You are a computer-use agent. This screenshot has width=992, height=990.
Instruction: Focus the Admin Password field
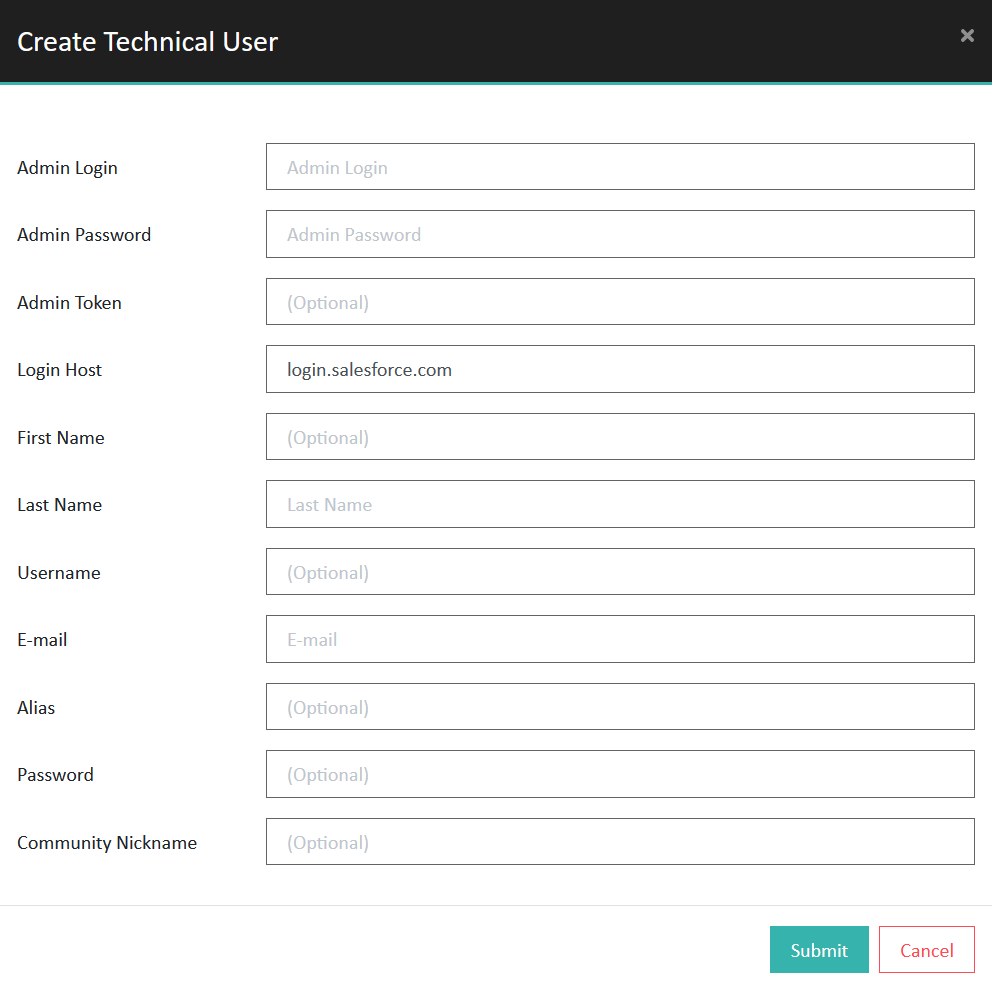pyautogui.click(x=620, y=234)
